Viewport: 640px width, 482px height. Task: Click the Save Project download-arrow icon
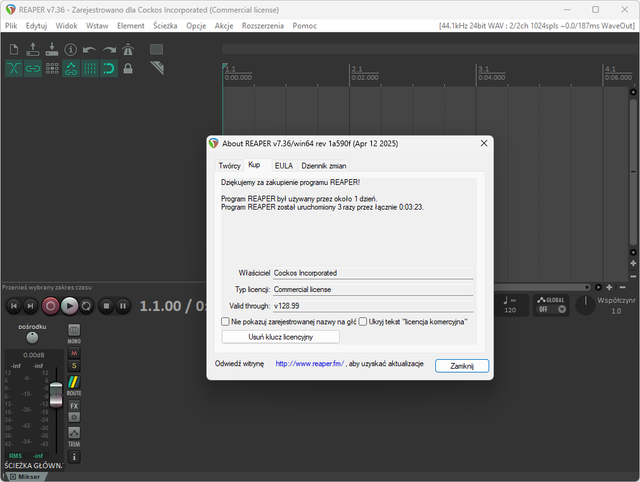pyautogui.click(x=52, y=49)
